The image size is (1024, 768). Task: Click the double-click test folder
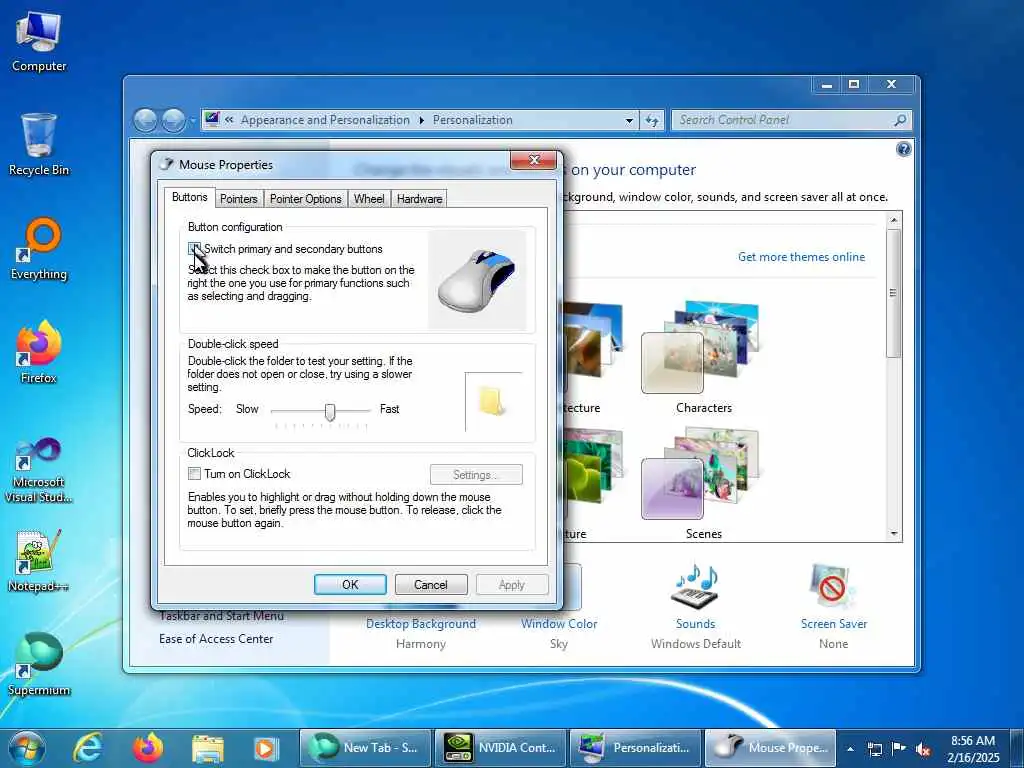[491, 401]
